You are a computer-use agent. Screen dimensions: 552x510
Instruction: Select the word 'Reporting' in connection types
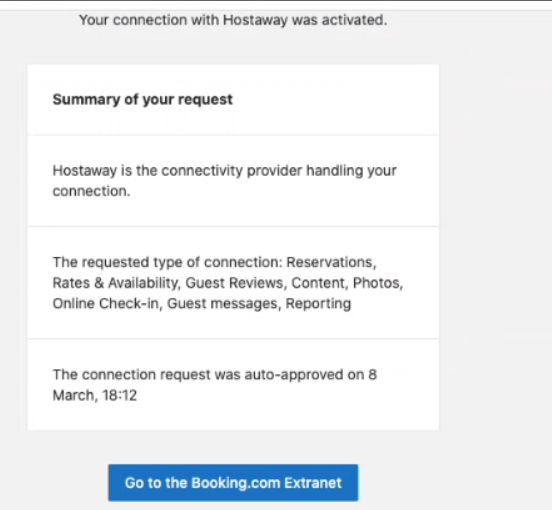318,303
